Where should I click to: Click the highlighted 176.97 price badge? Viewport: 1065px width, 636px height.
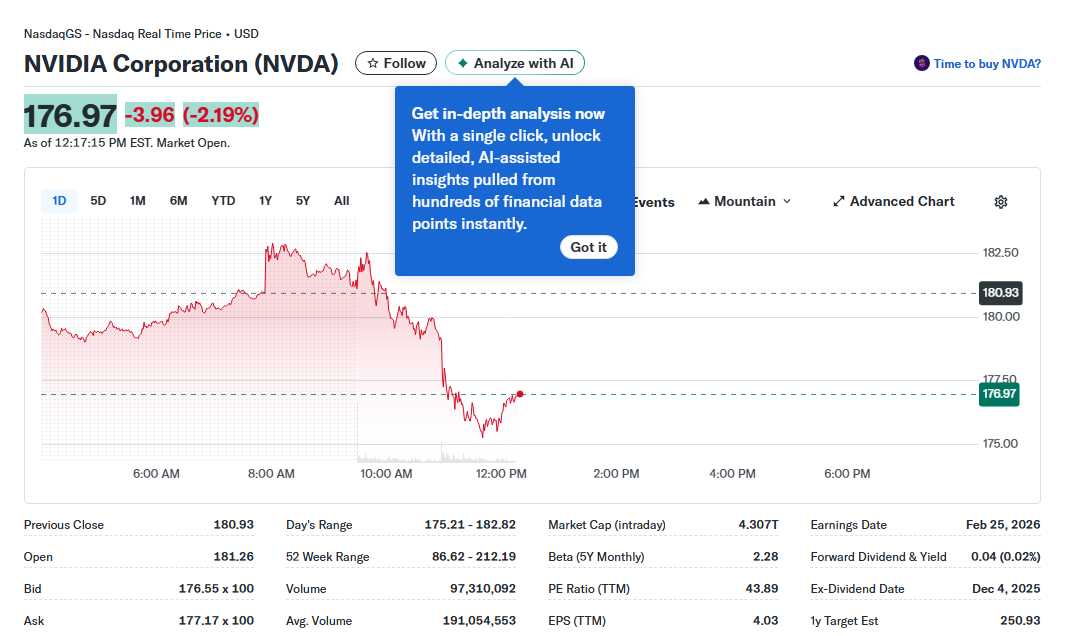(998, 394)
